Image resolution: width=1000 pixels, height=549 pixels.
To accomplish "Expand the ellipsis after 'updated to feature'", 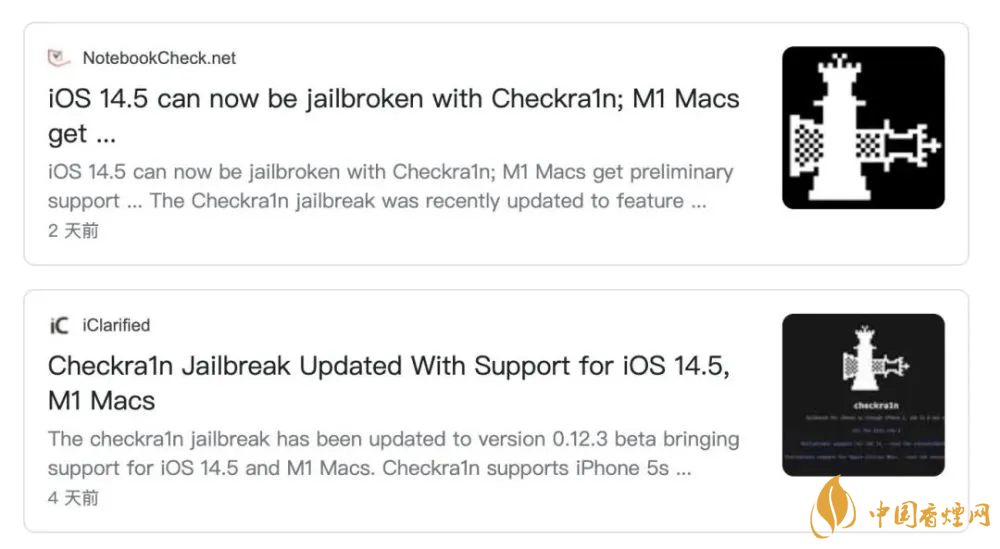I will [699, 201].
